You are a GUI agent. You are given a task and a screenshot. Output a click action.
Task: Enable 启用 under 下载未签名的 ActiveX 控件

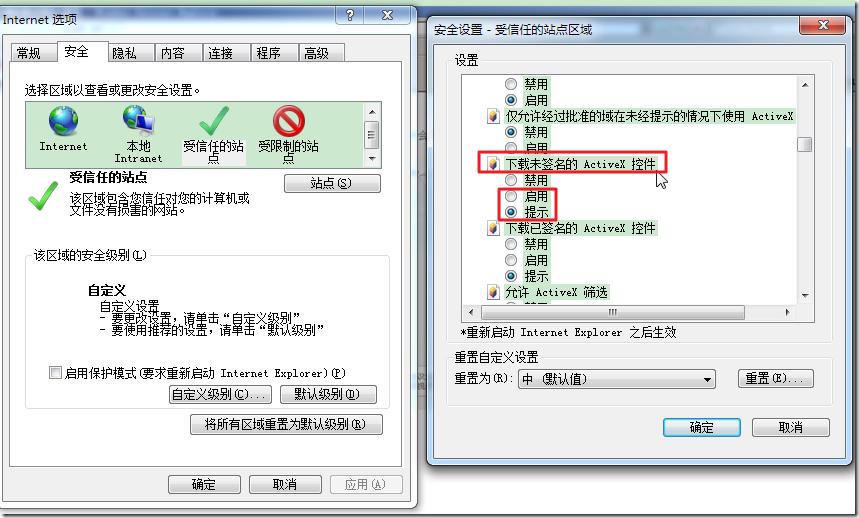[511, 196]
